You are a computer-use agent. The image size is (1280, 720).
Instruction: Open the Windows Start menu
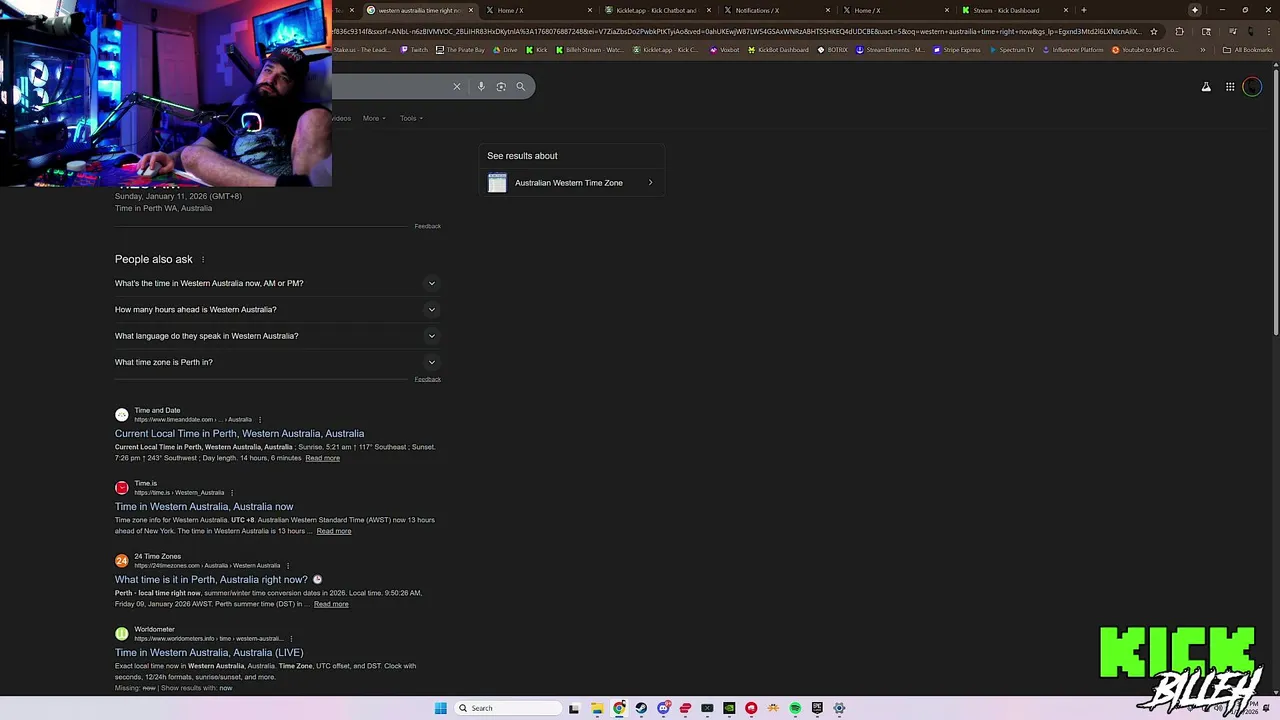(x=440, y=708)
